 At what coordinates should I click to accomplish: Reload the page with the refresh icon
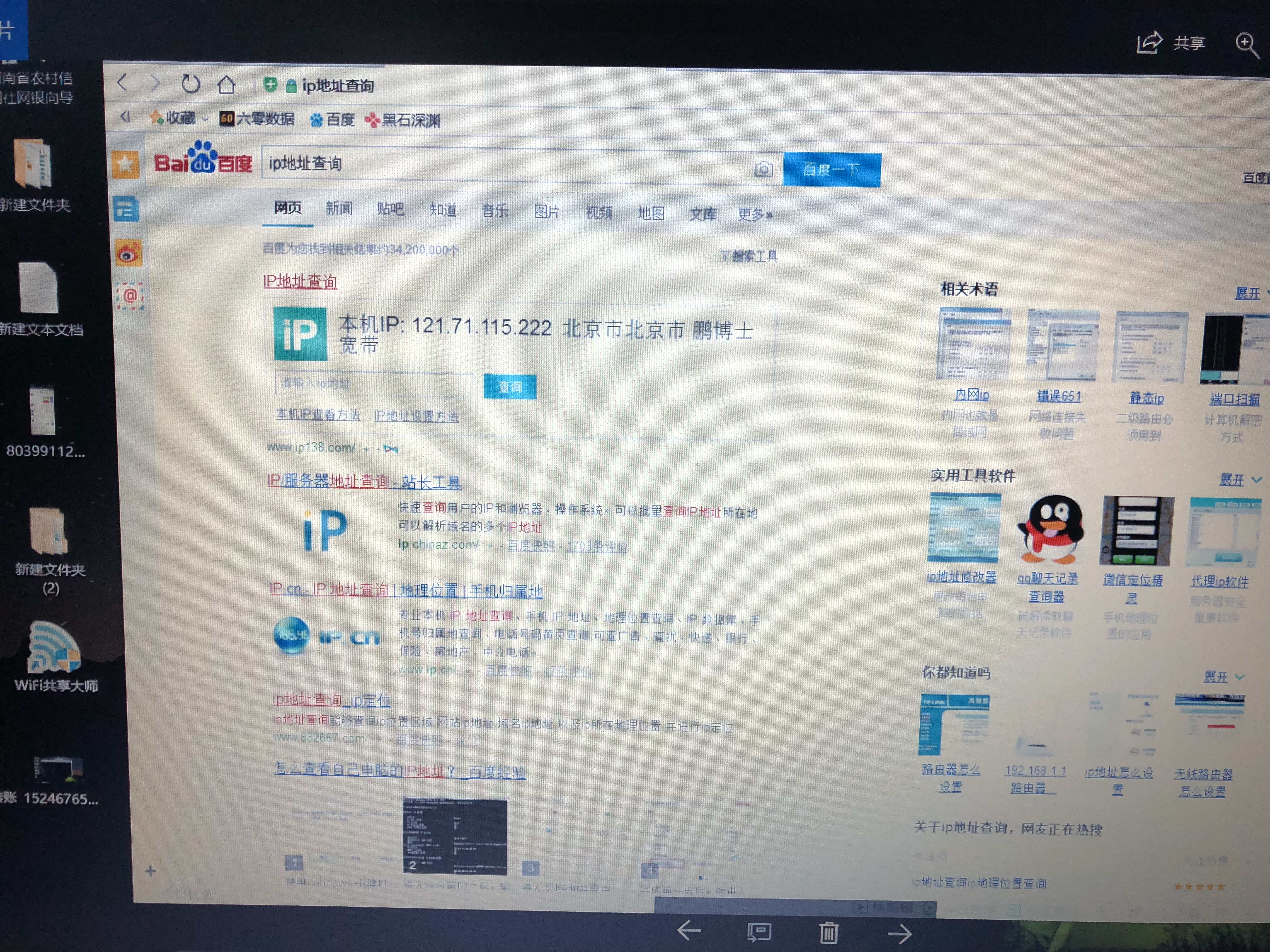[x=191, y=84]
